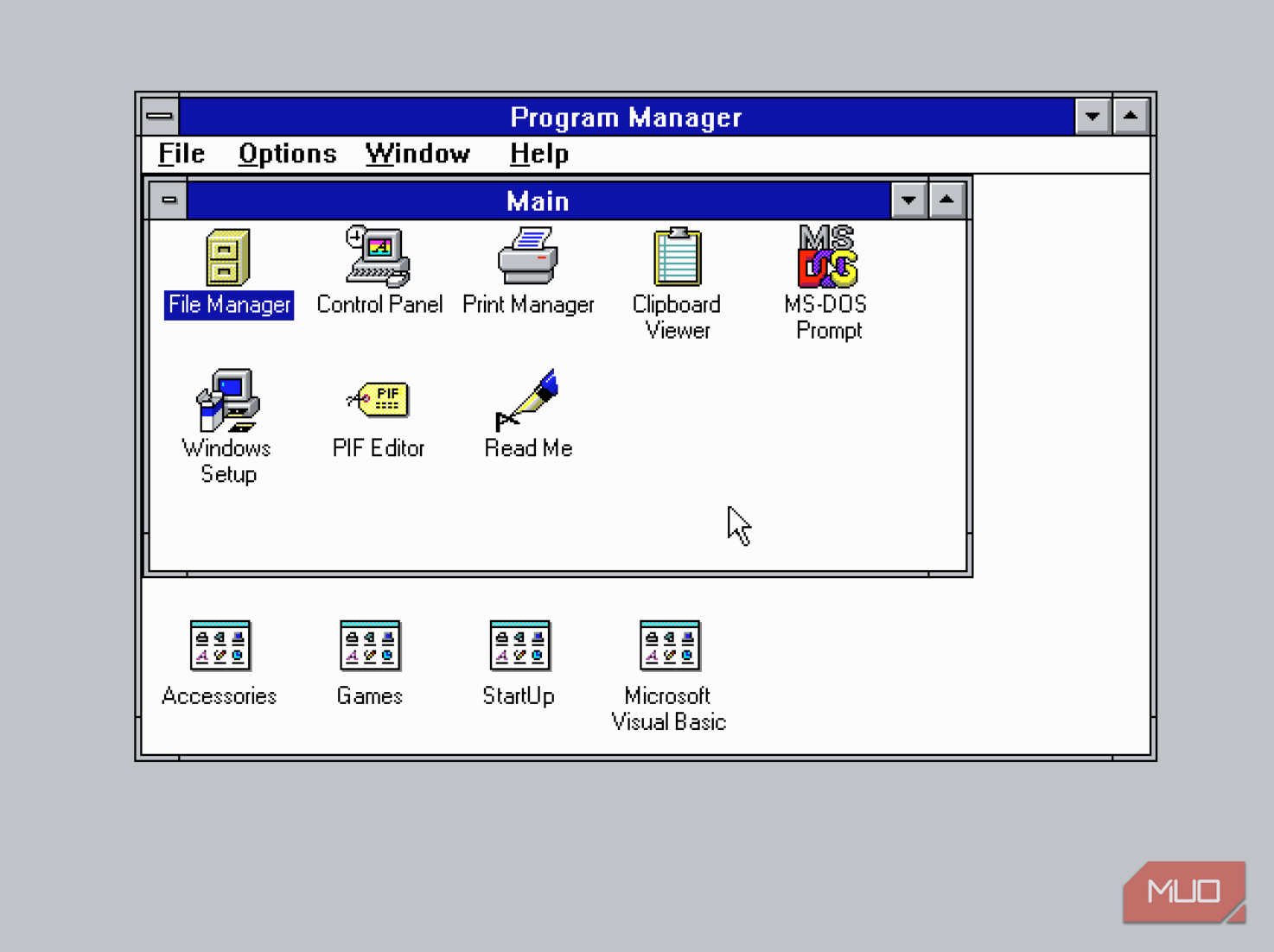Click the Clipboard Viewer label text

[677, 317]
